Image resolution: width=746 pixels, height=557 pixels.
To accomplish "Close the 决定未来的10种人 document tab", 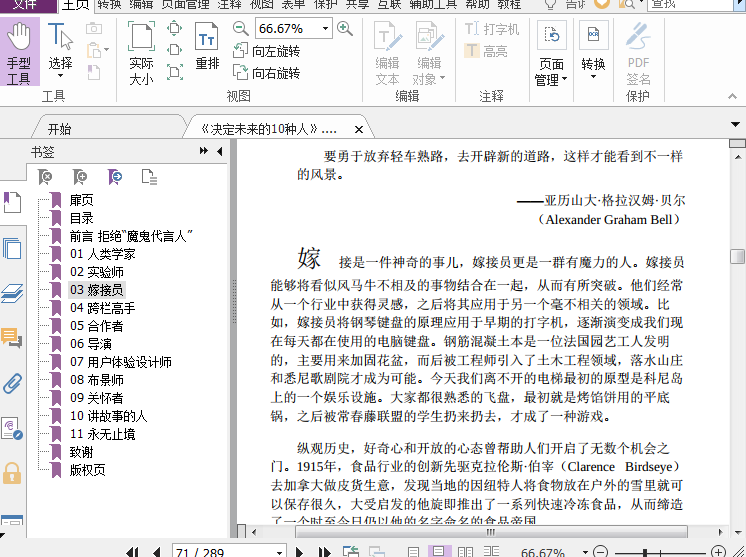I will (359, 129).
